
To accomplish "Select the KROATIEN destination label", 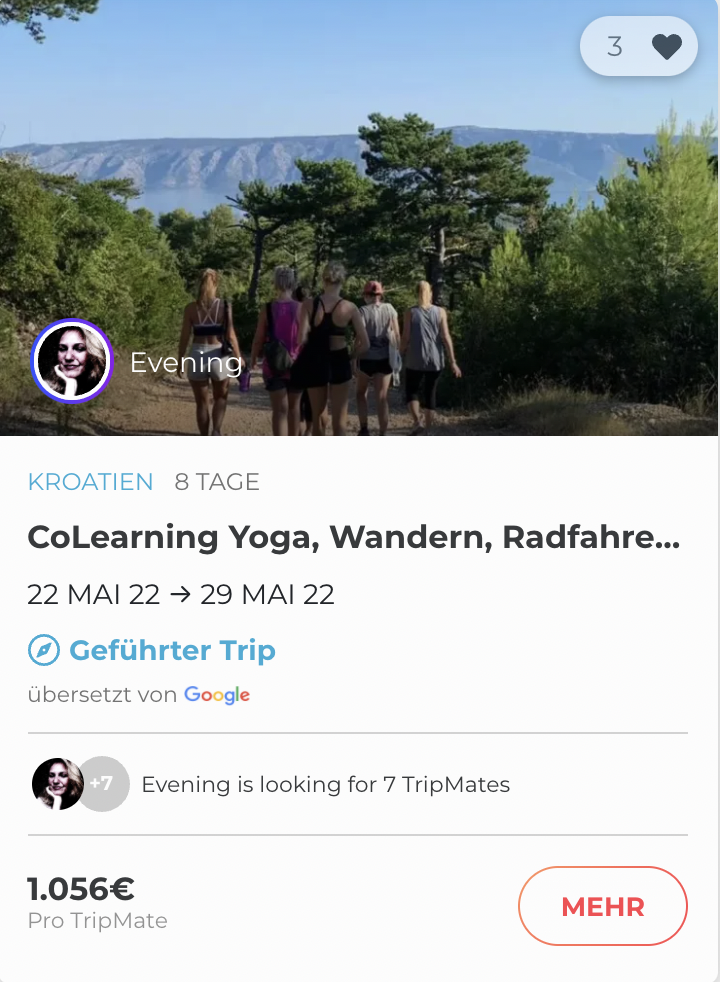I will [x=91, y=482].
